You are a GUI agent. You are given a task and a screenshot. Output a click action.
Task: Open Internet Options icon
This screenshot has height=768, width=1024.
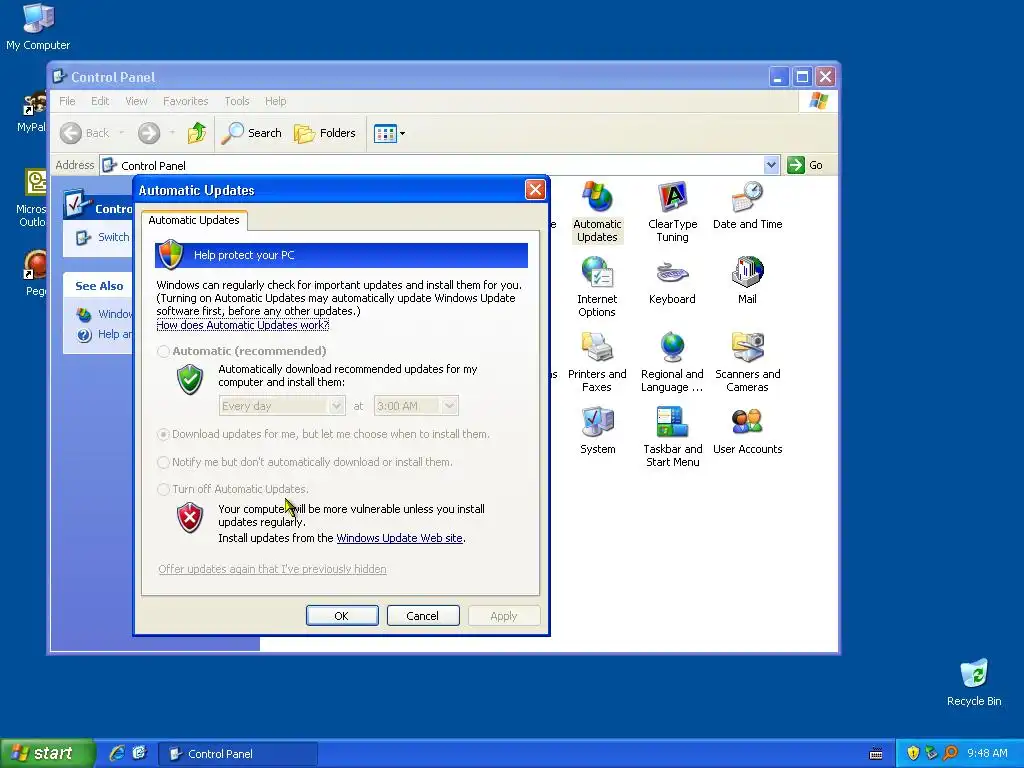point(597,287)
